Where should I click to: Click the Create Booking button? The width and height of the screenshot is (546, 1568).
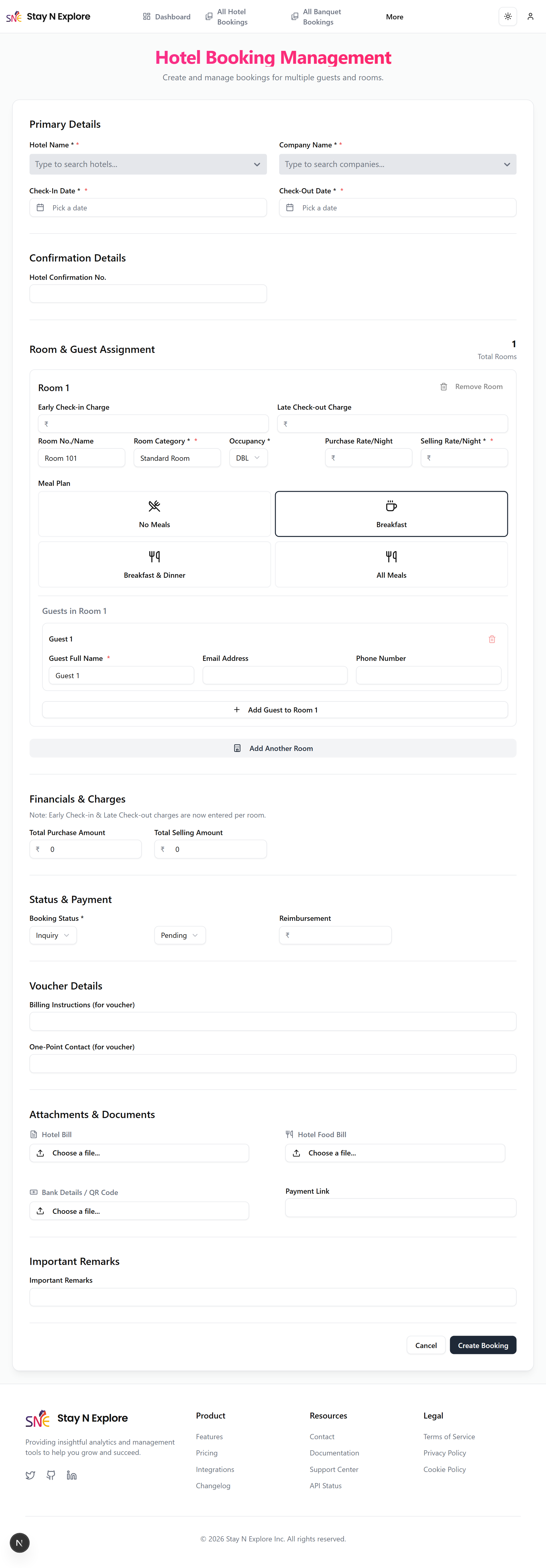[483, 1345]
